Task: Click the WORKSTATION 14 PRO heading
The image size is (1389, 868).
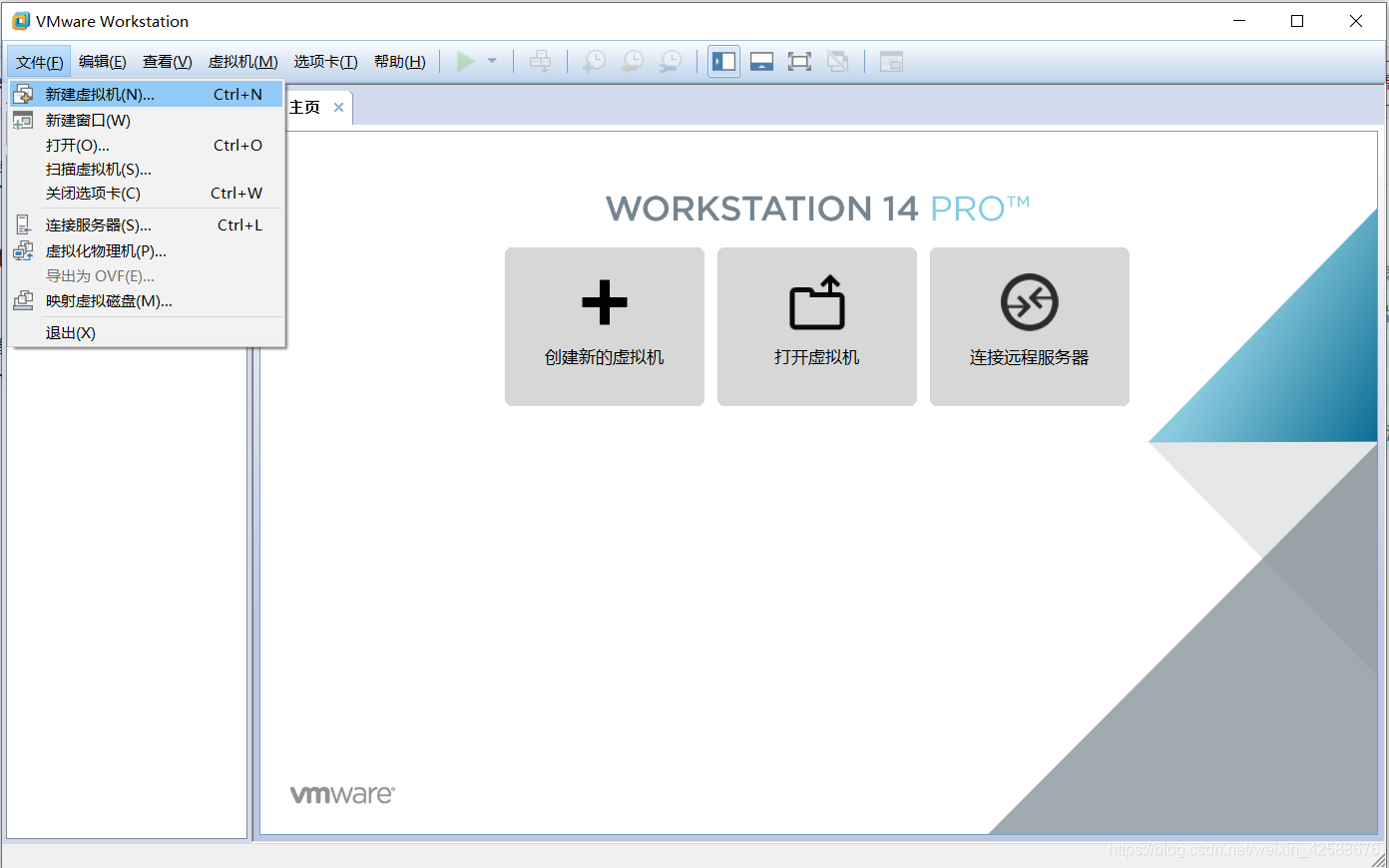Action: click(x=817, y=209)
